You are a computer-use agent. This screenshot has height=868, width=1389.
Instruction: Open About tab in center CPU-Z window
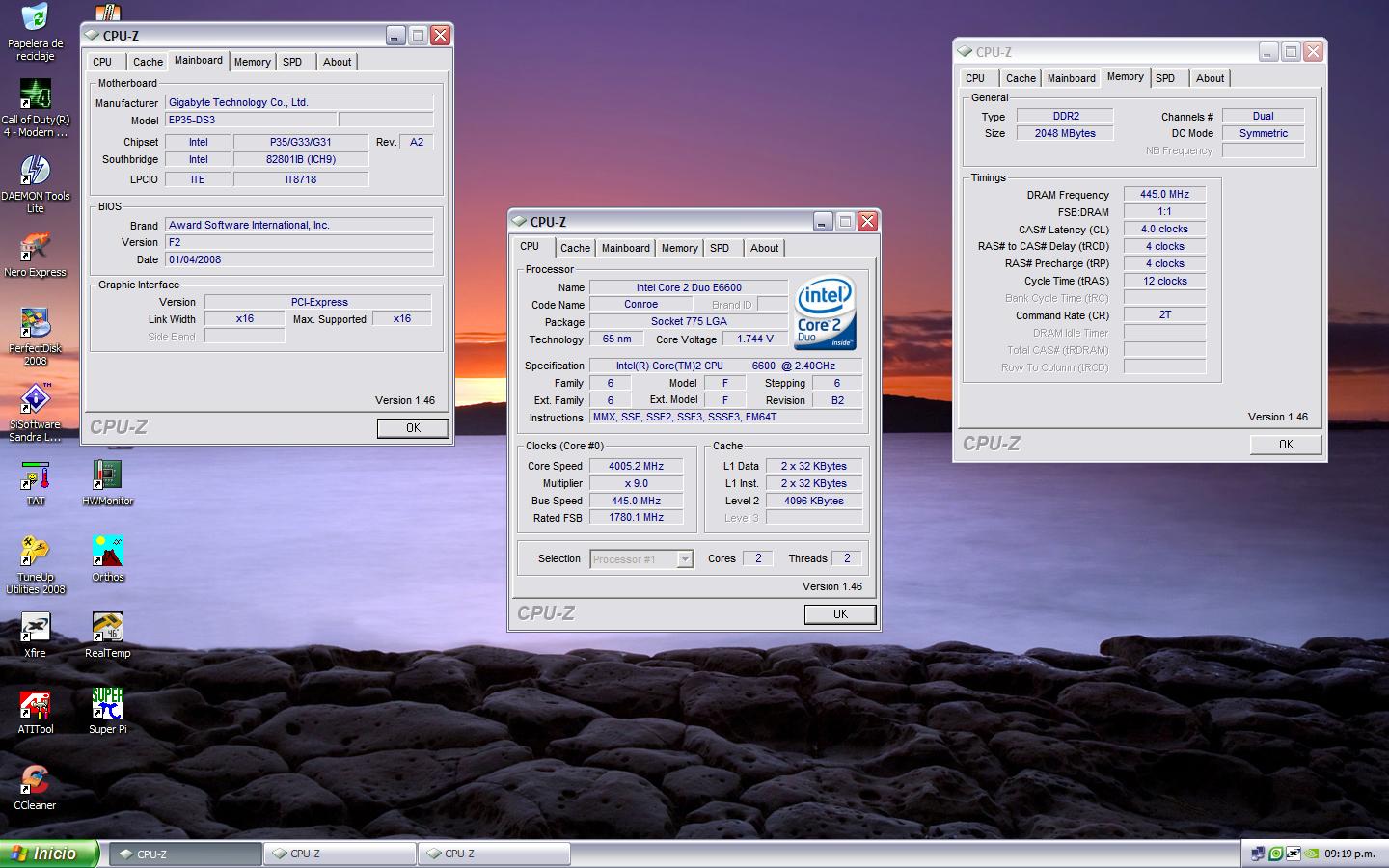(x=764, y=248)
